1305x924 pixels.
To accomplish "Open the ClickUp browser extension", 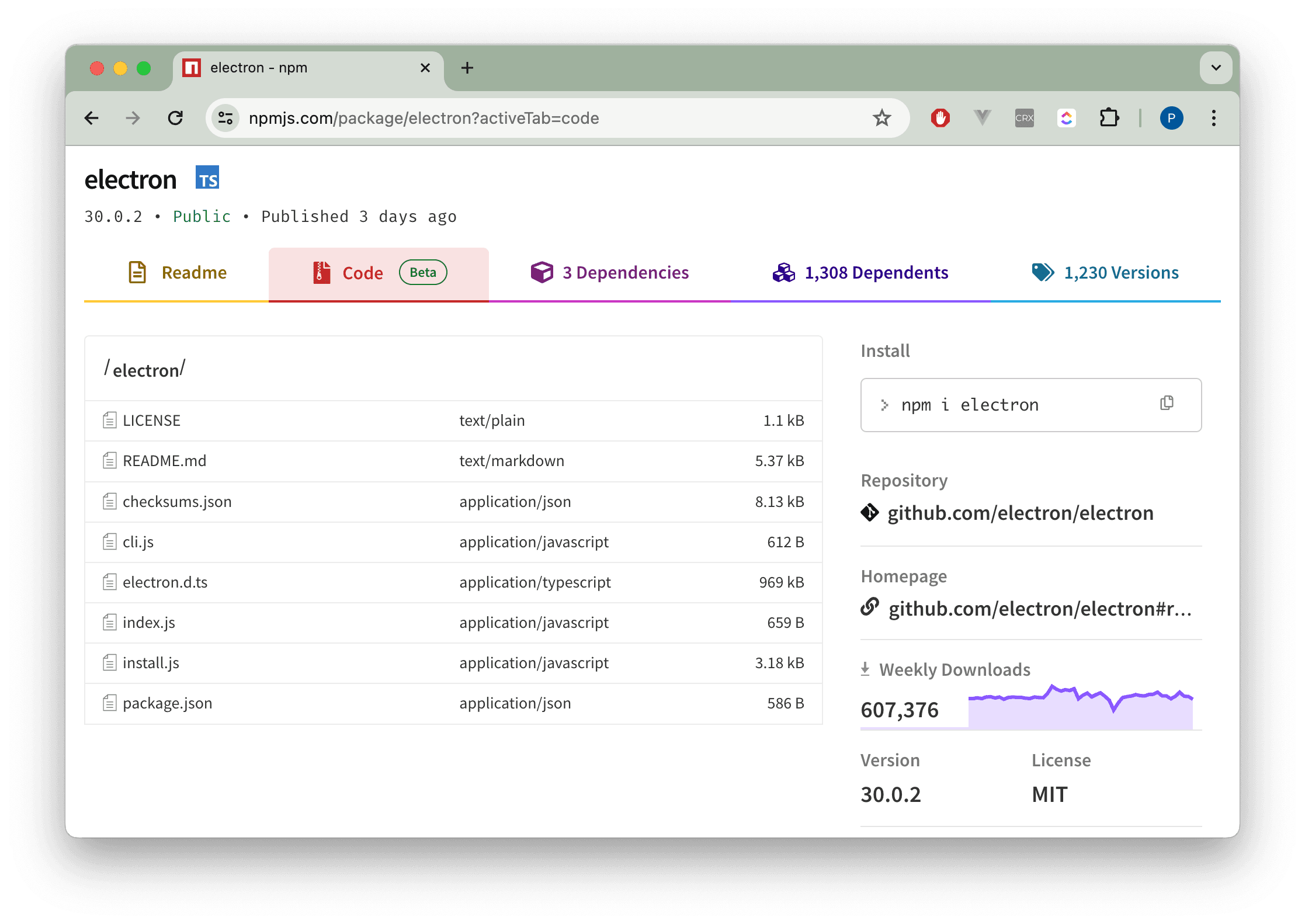I will tap(1067, 118).
